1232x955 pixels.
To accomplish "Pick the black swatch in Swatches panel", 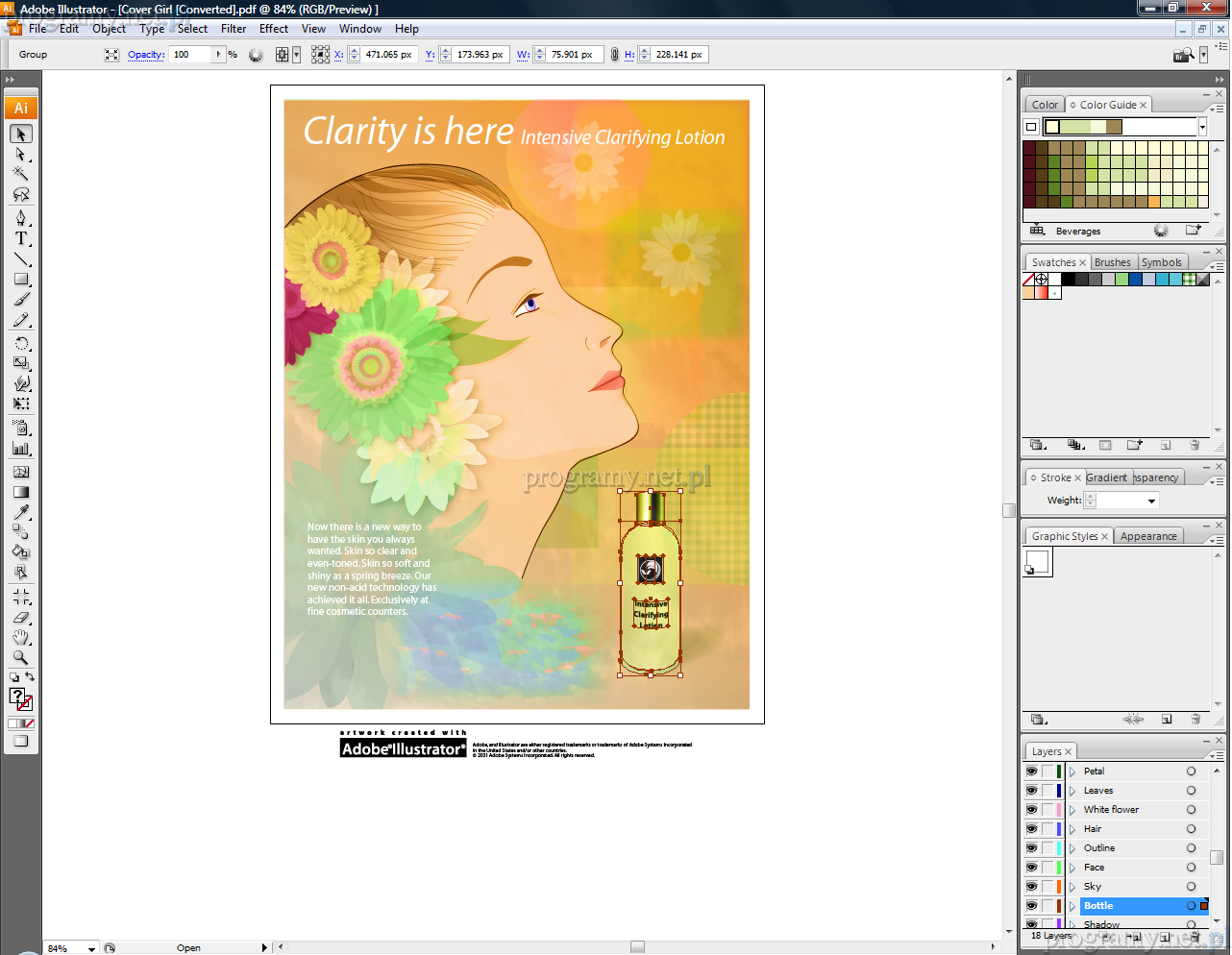I will [x=1068, y=280].
